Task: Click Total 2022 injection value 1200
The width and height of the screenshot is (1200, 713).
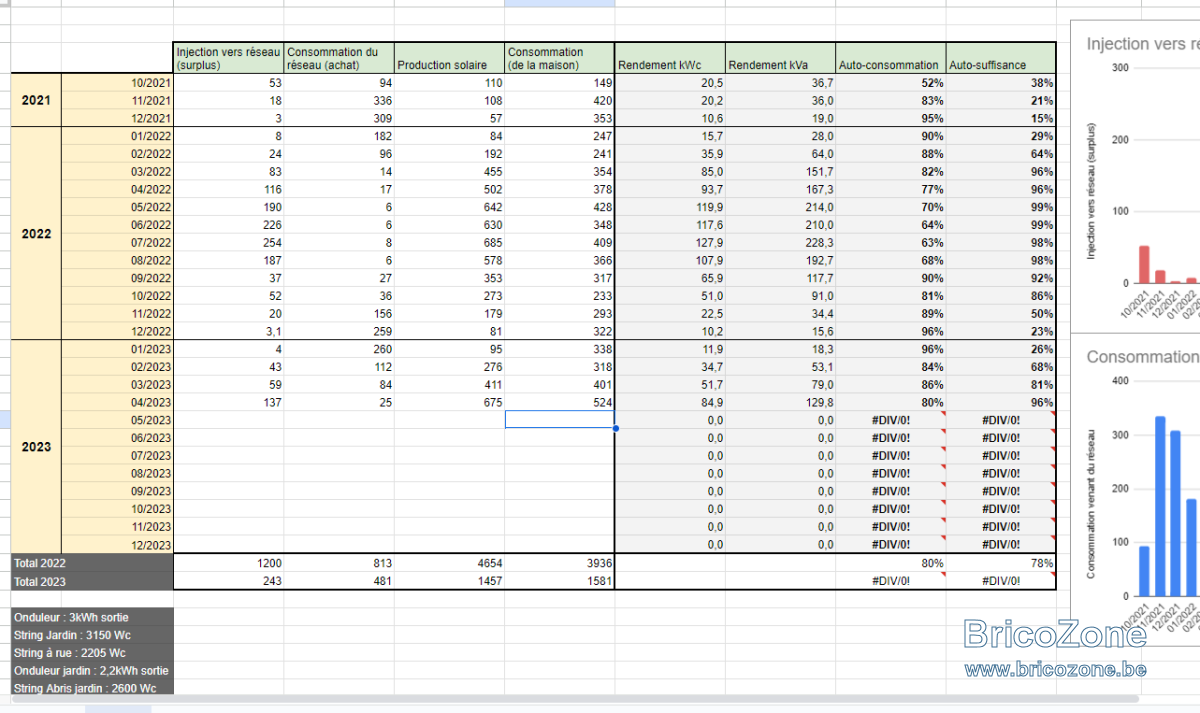Action: point(229,563)
